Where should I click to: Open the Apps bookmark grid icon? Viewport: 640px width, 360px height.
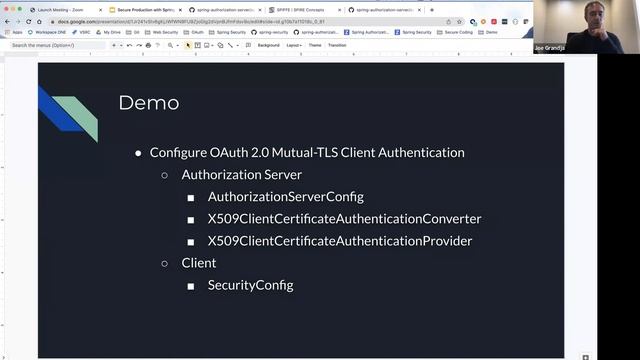(7, 32)
